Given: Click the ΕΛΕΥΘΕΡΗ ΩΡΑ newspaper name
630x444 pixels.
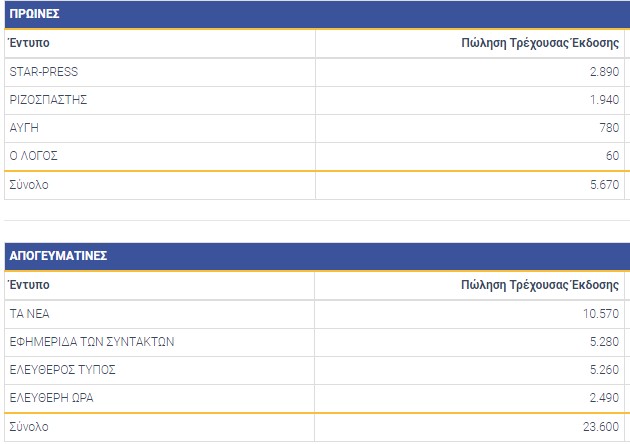Looking at the screenshot, I should [52, 398].
